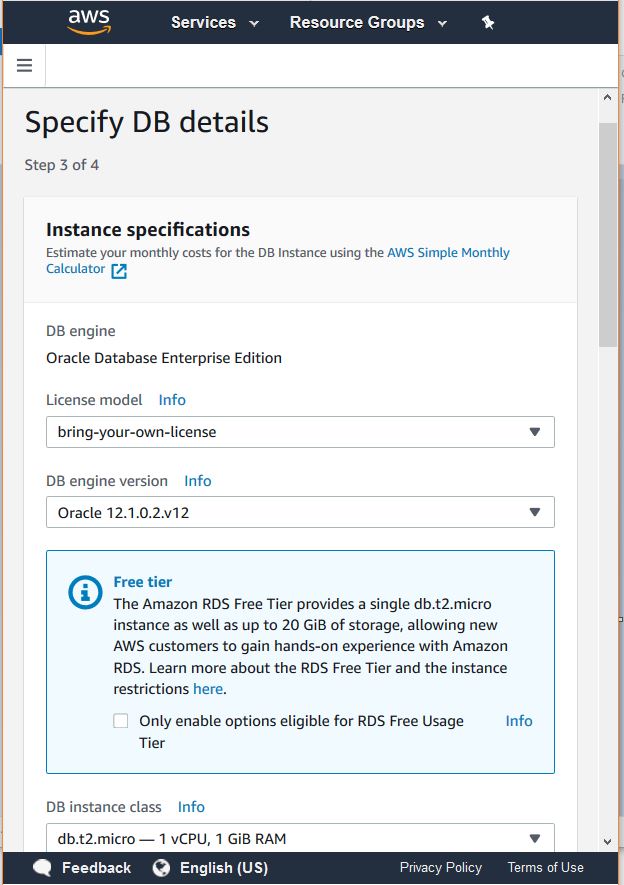Click the external link icon beside Calculator
This screenshot has width=624, height=885.
pyautogui.click(x=119, y=270)
